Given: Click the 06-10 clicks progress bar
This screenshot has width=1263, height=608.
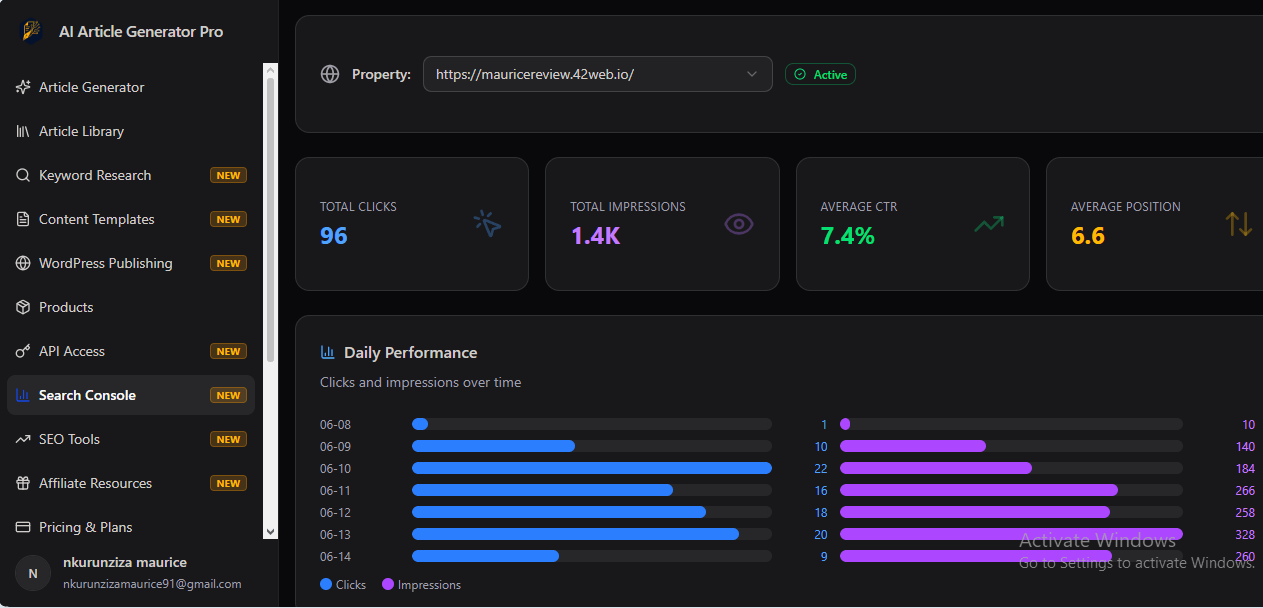Looking at the screenshot, I should click(x=592, y=468).
